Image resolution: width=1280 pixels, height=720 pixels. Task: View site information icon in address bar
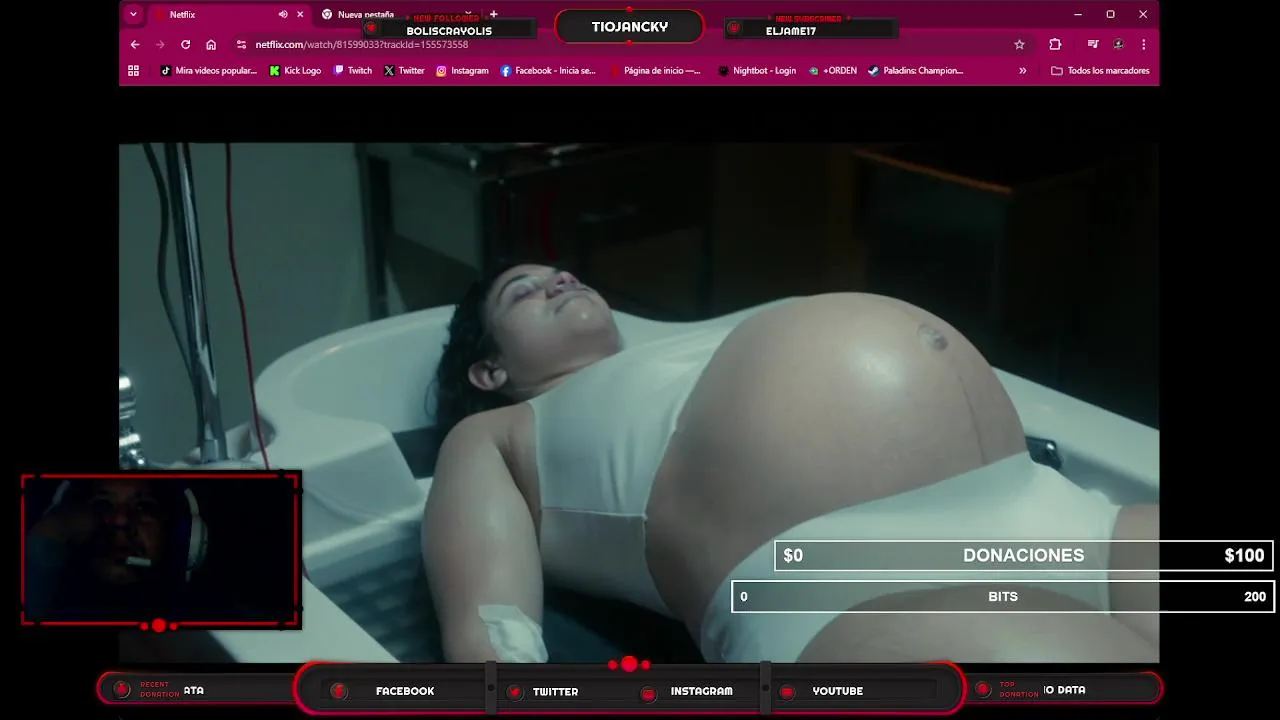[241, 44]
